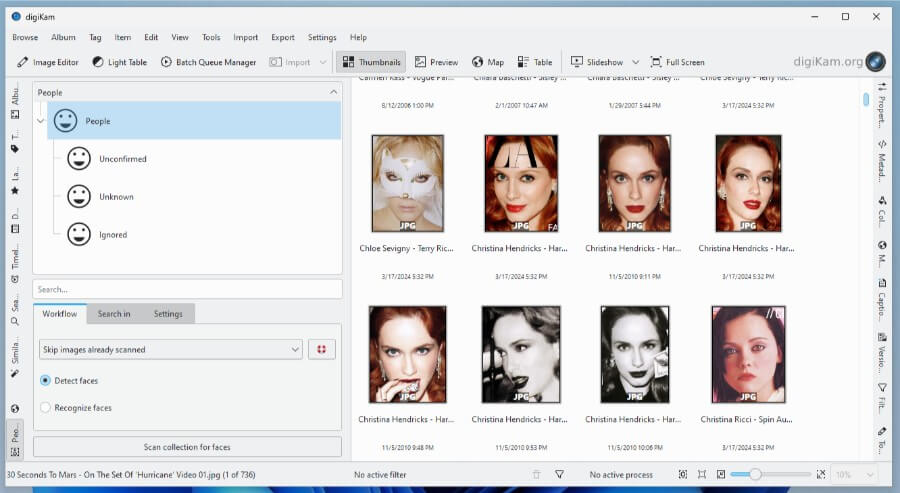Click the filter funnel icon in status bar
The image size is (900, 493).
pyautogui.click(x=560, y=475)
